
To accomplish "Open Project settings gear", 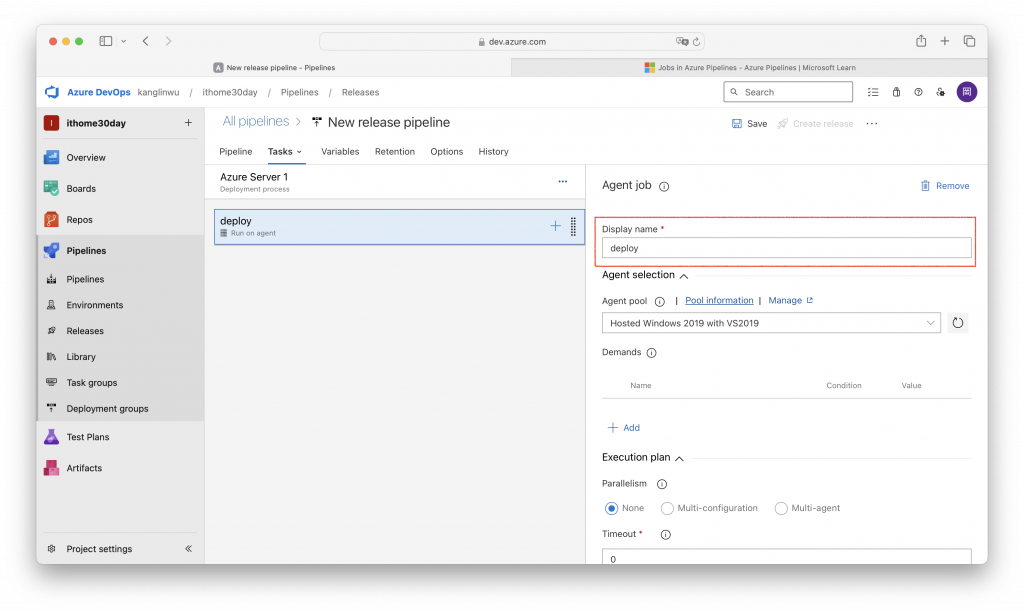I will tap(52, 549).
